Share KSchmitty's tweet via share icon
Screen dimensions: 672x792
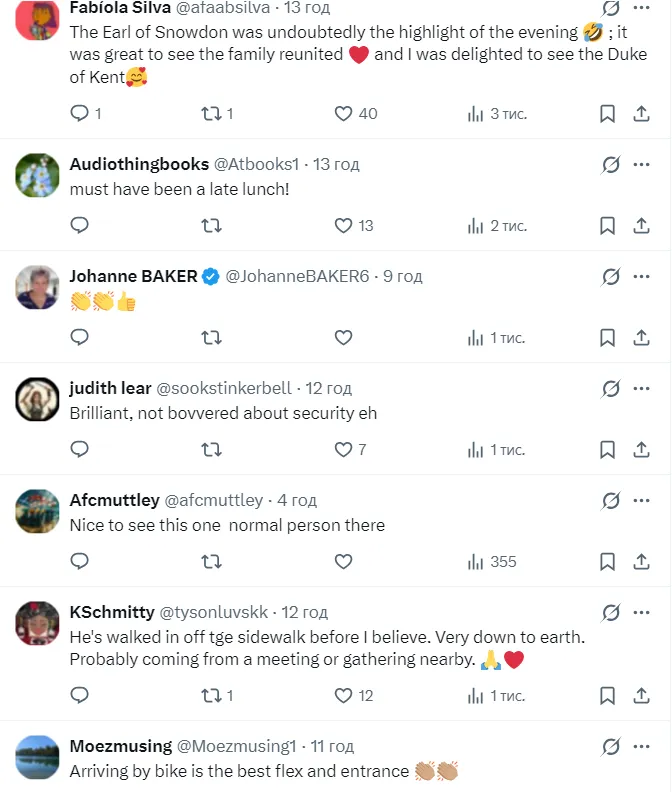tap(641, 695)
